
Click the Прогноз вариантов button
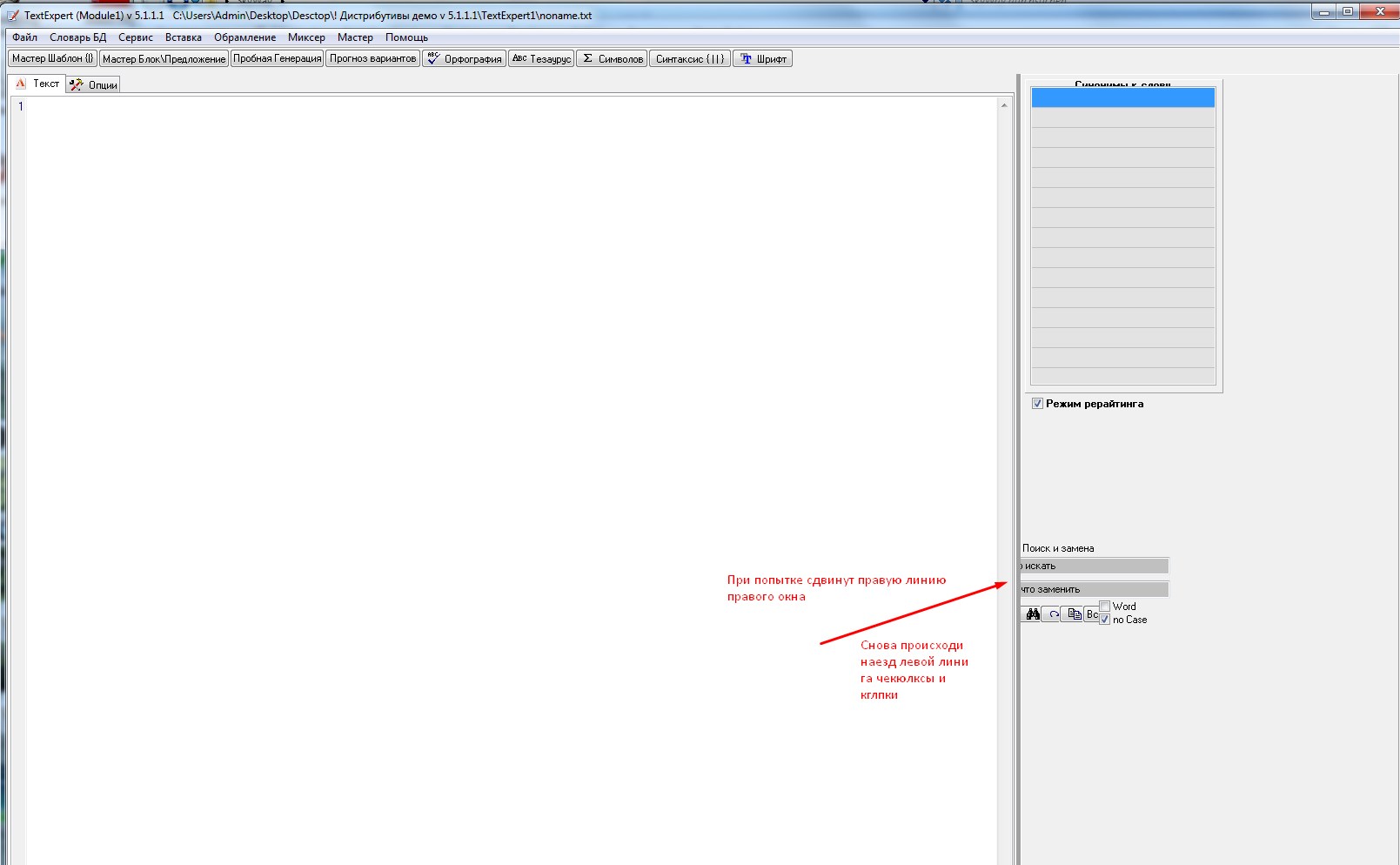(x=372, y=58)
